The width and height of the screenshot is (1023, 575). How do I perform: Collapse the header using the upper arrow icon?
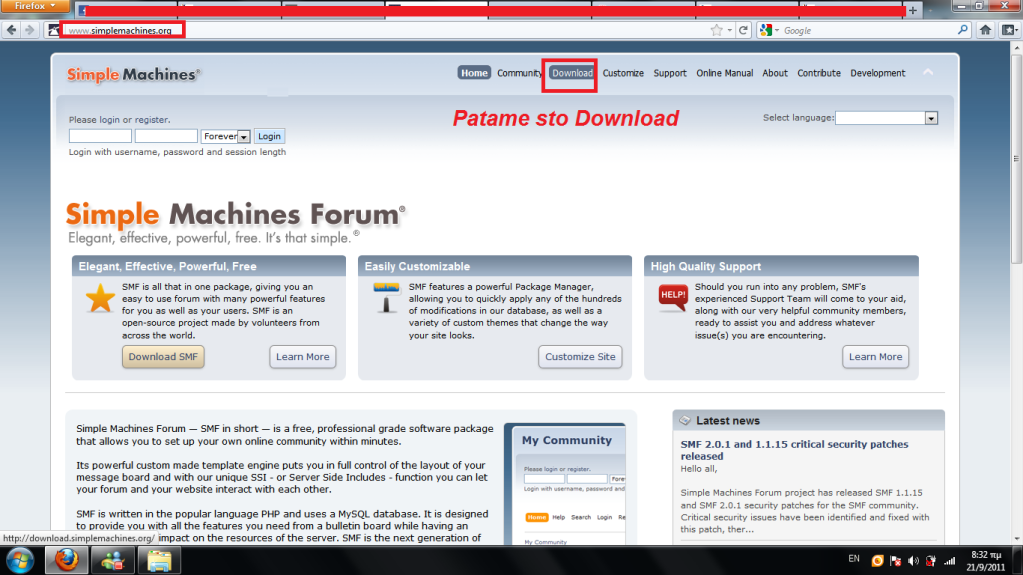pyautogui.click(x=928, y=73)
